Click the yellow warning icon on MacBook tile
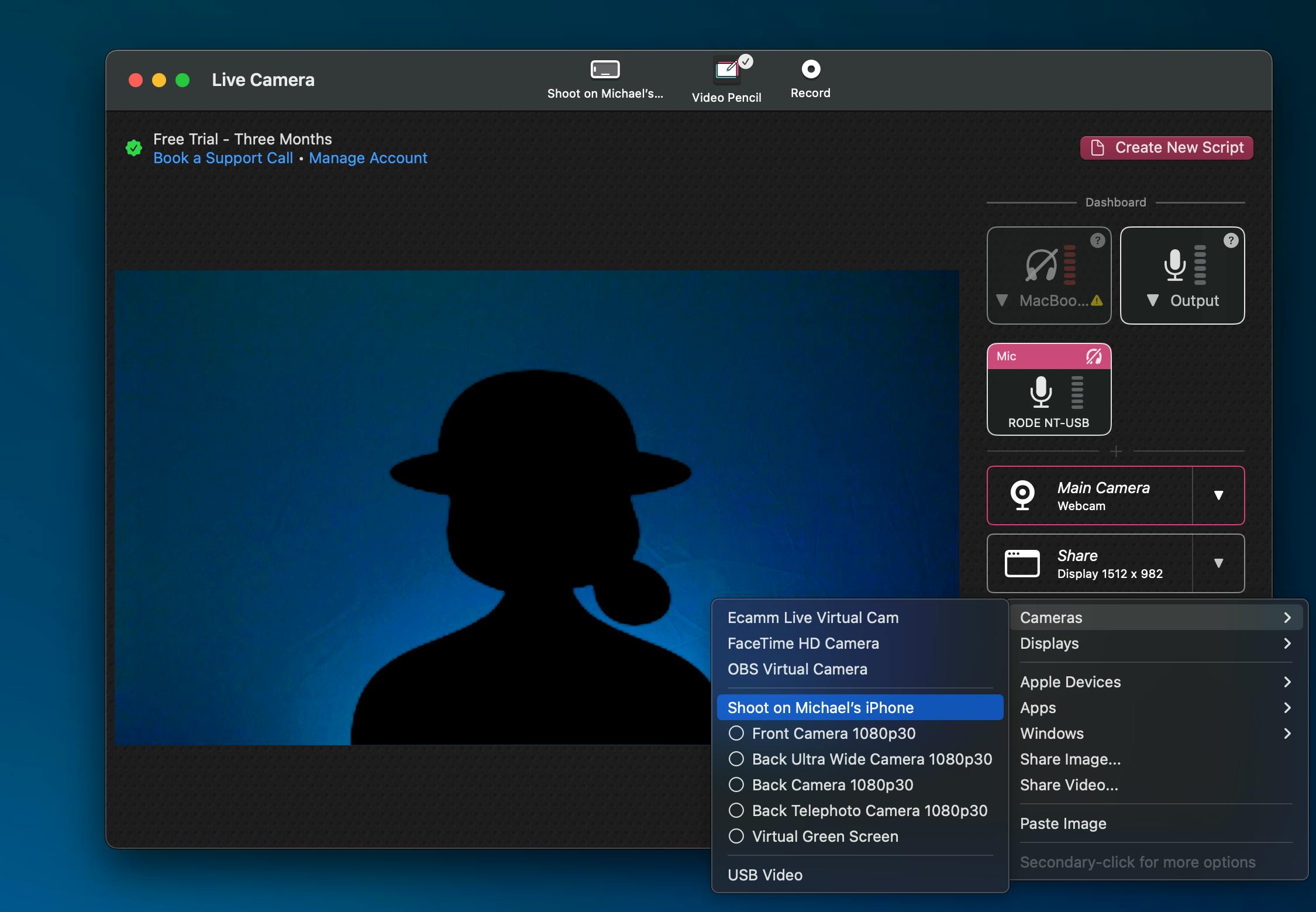The height and width of the screenshot is (912, 1316). click(x=1097, y=301)
